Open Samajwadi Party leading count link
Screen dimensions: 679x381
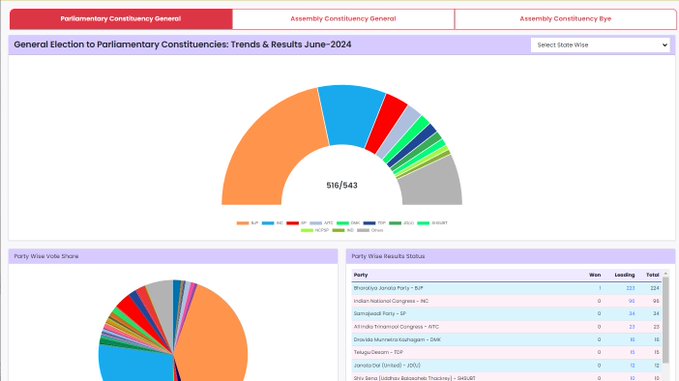632,313
